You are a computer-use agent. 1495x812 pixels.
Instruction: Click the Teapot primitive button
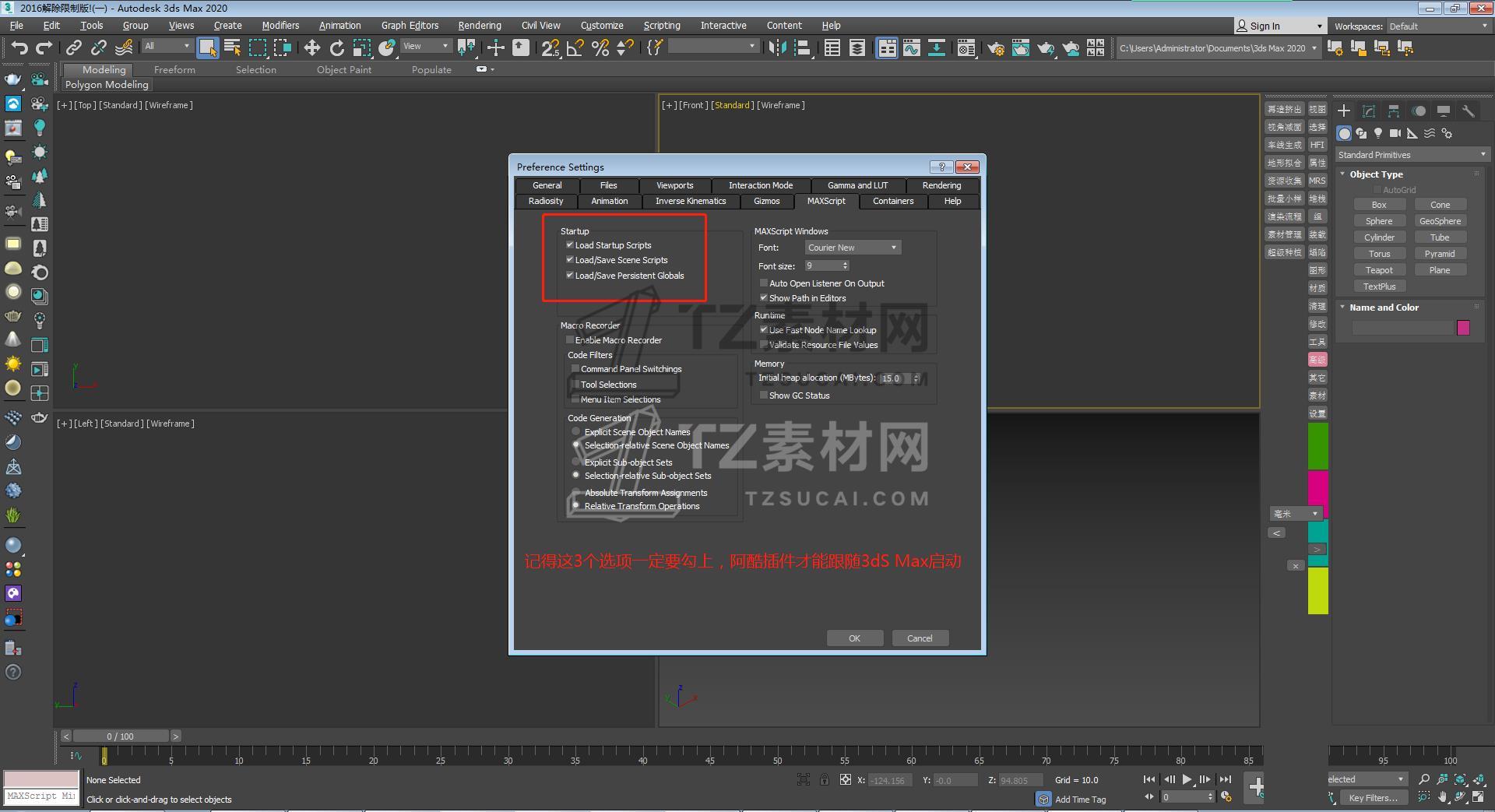1379,270
